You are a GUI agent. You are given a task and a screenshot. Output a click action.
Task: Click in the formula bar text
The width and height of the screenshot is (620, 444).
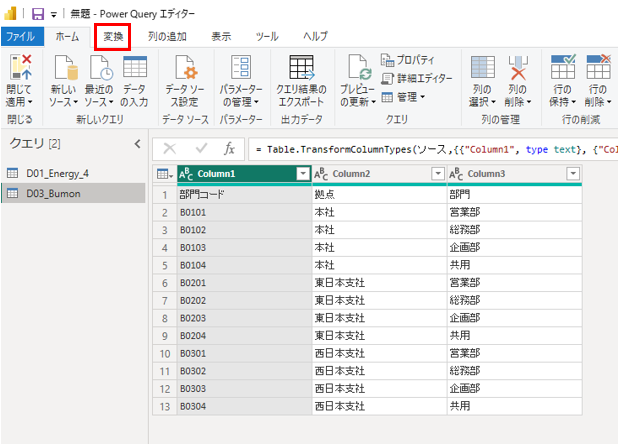(433, 149)
